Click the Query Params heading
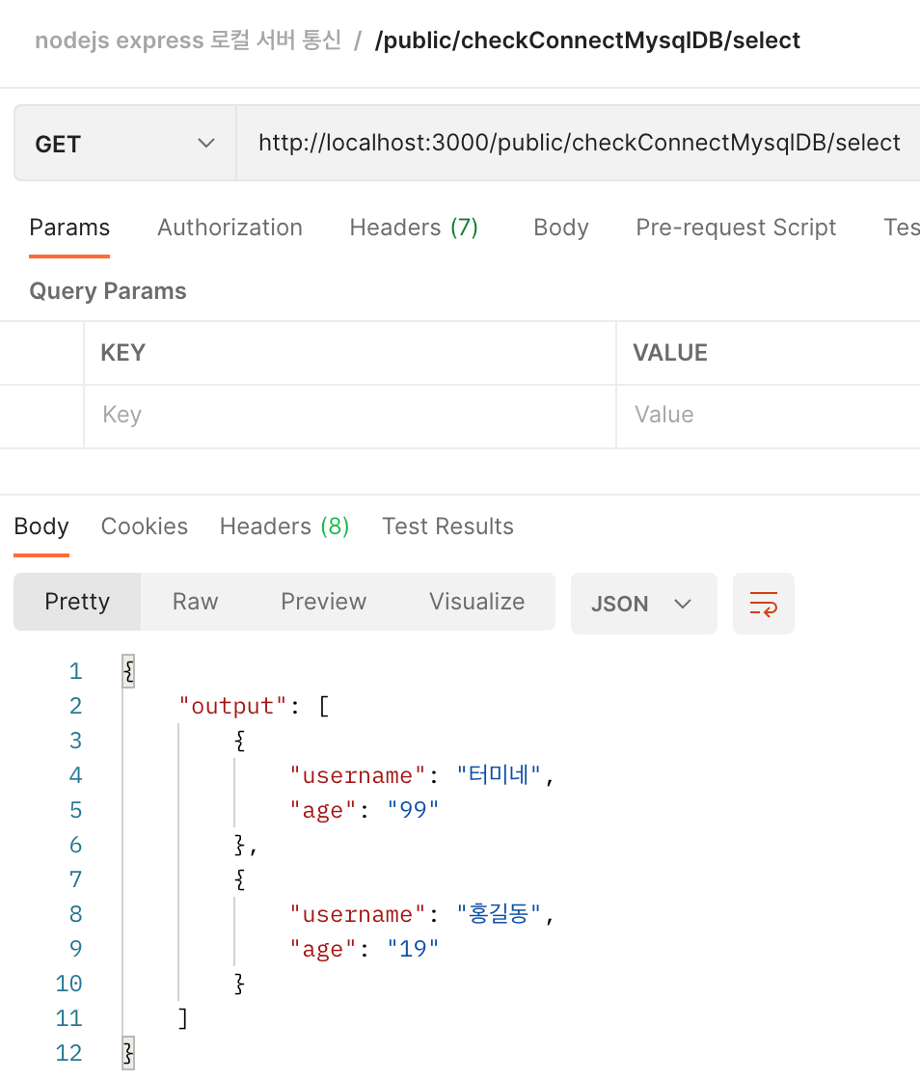 pos(108,291)
